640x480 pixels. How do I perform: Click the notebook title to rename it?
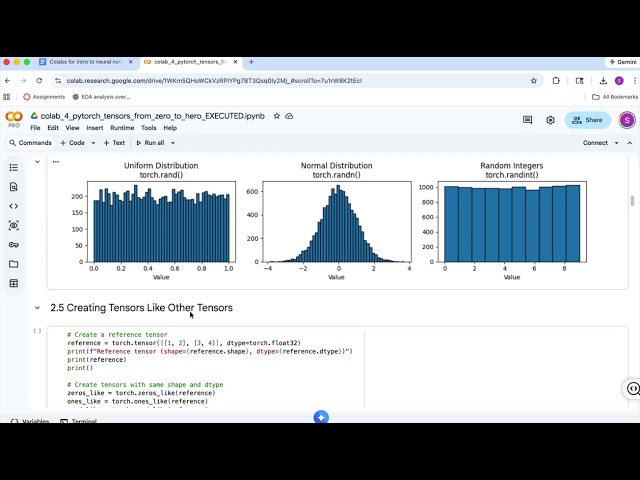153,116
